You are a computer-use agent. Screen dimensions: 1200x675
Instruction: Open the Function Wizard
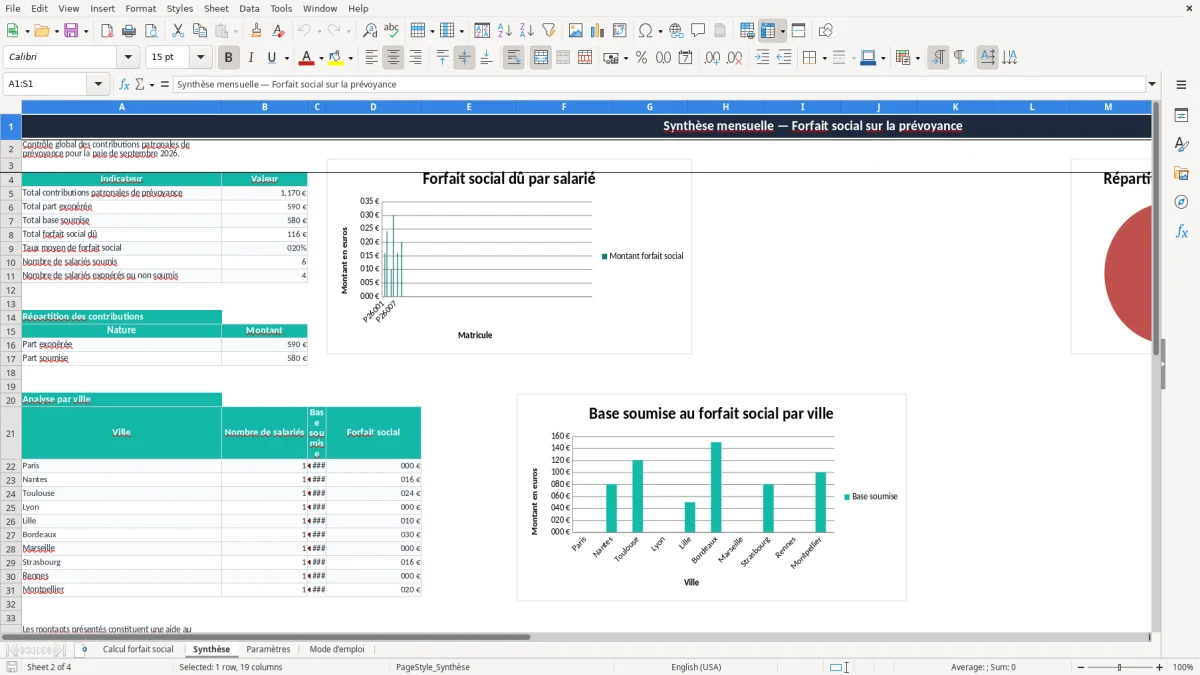(125, 84)
